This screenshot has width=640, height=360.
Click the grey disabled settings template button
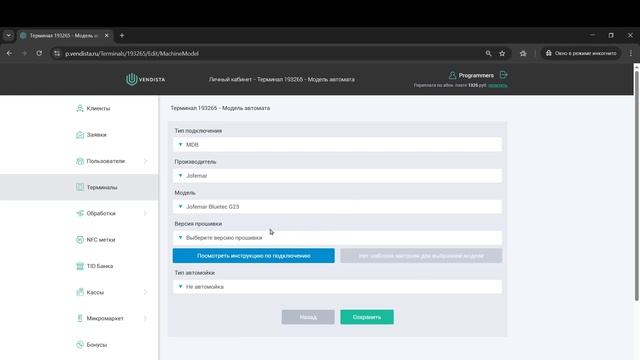pos(421,256)
